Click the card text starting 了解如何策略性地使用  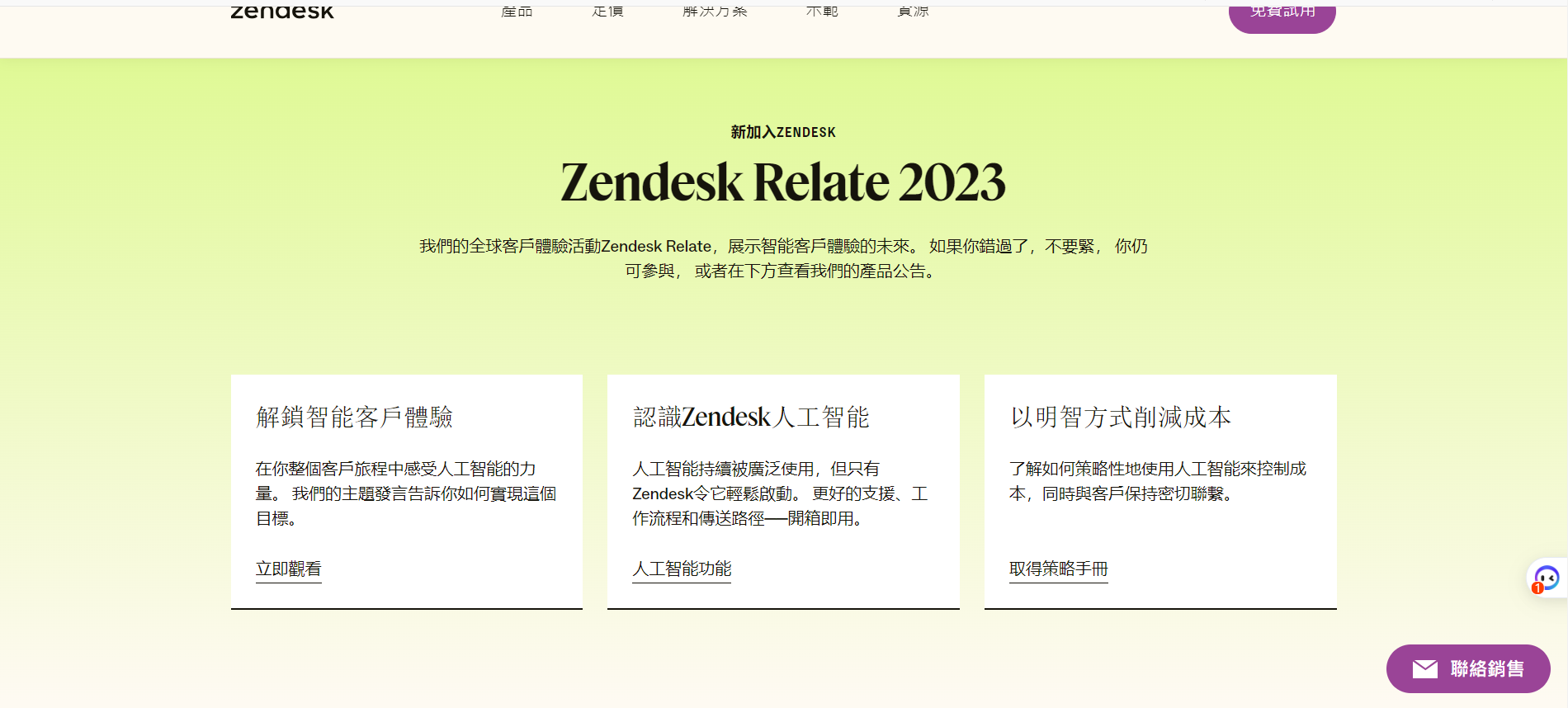(x=1158, y=481)
